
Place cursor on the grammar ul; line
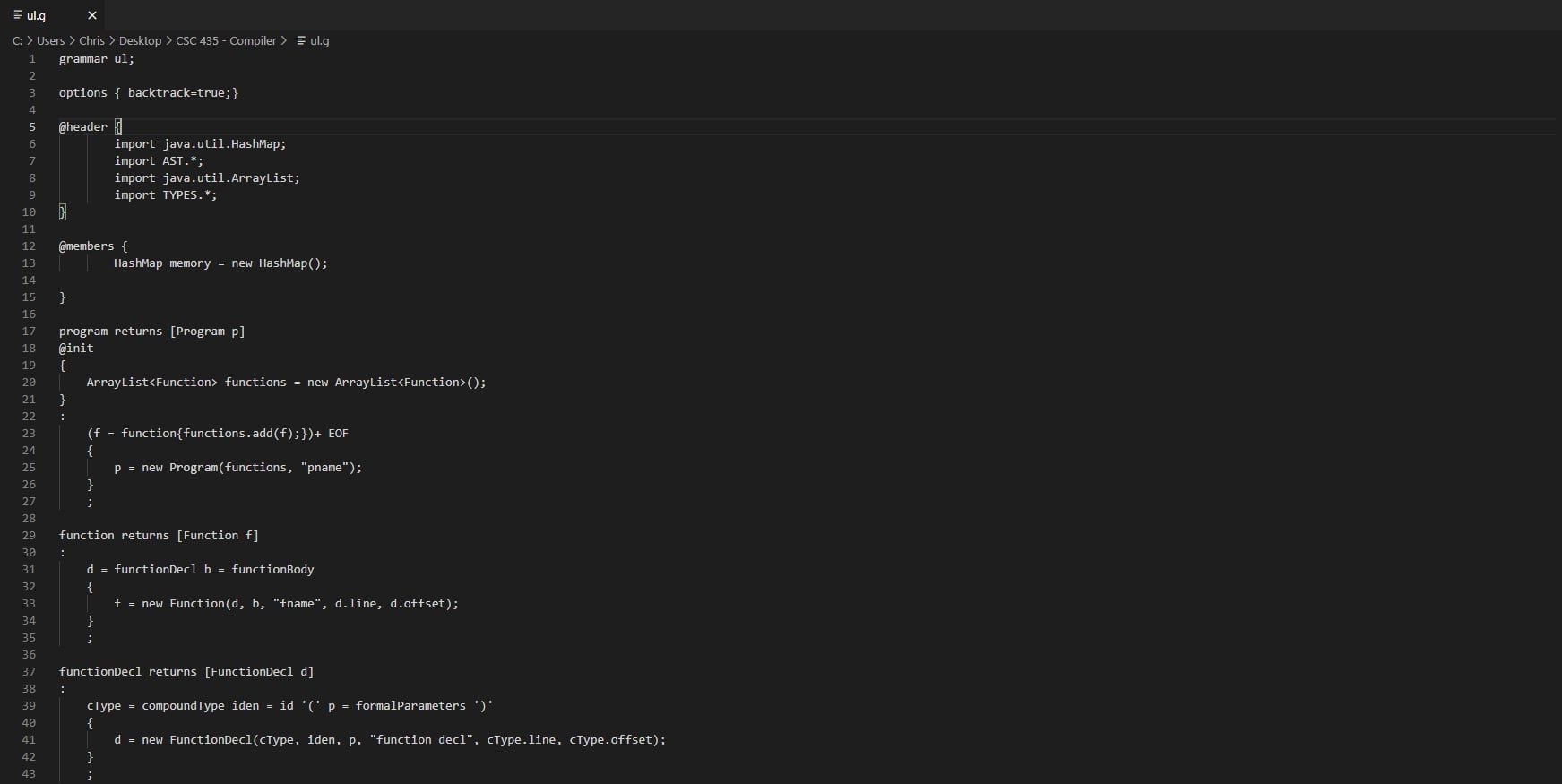click(97, 59)
